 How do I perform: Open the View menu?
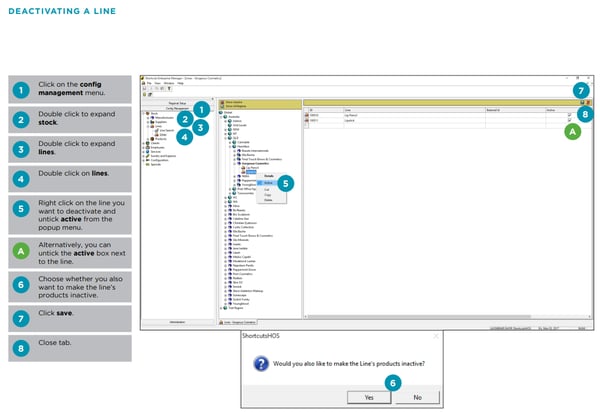coord(157,83)
